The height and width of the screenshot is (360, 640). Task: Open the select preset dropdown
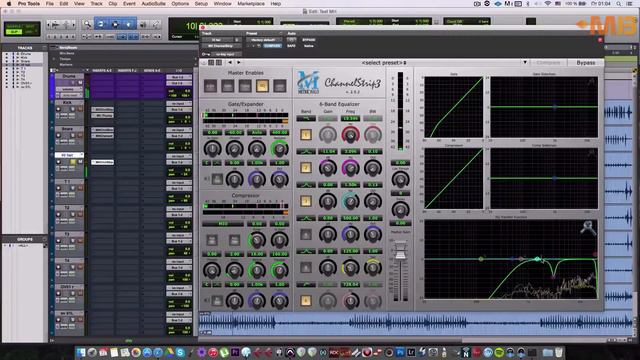click(x=384, y=63)
